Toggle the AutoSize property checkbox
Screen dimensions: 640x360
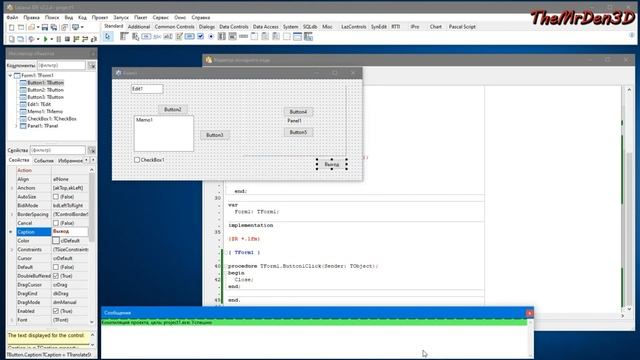tap(56, 197)
